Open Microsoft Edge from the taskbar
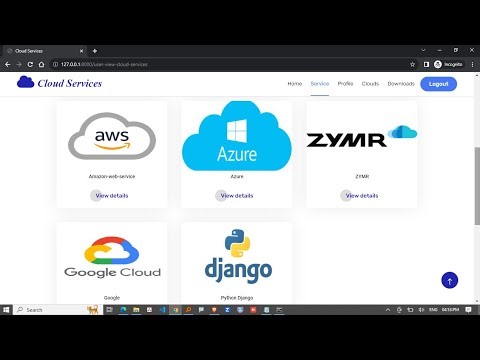Image resolution: width=480 pixels, height=360 pixels. (x=123, y=310)
